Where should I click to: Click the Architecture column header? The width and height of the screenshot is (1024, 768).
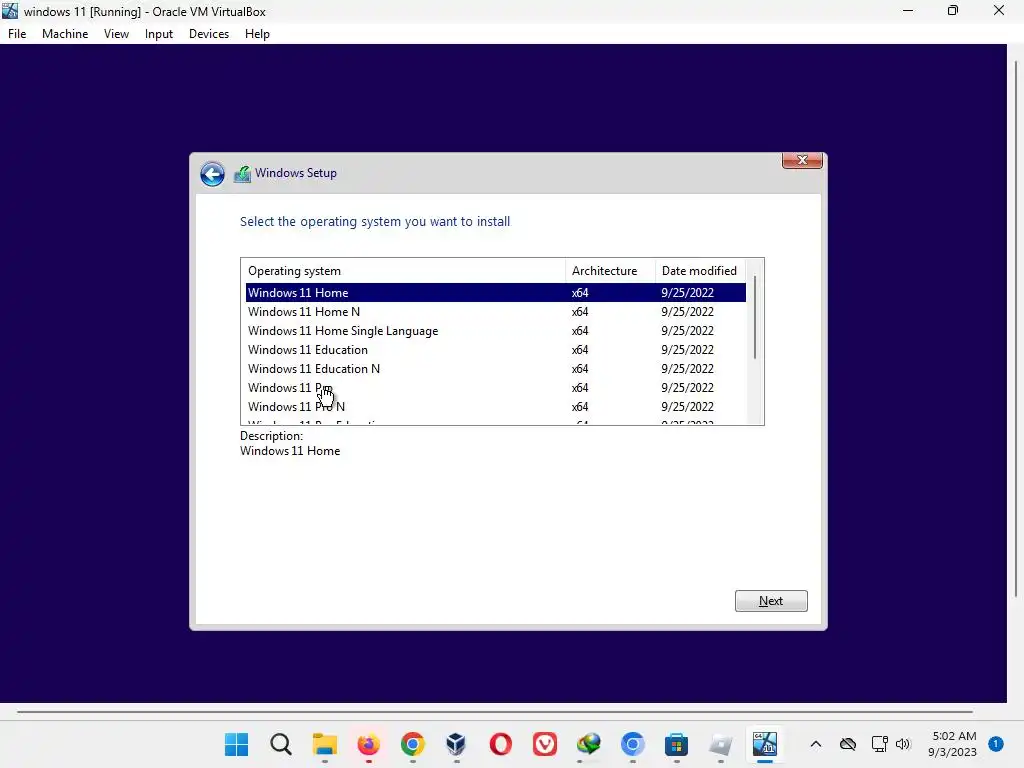coord(610,270)
